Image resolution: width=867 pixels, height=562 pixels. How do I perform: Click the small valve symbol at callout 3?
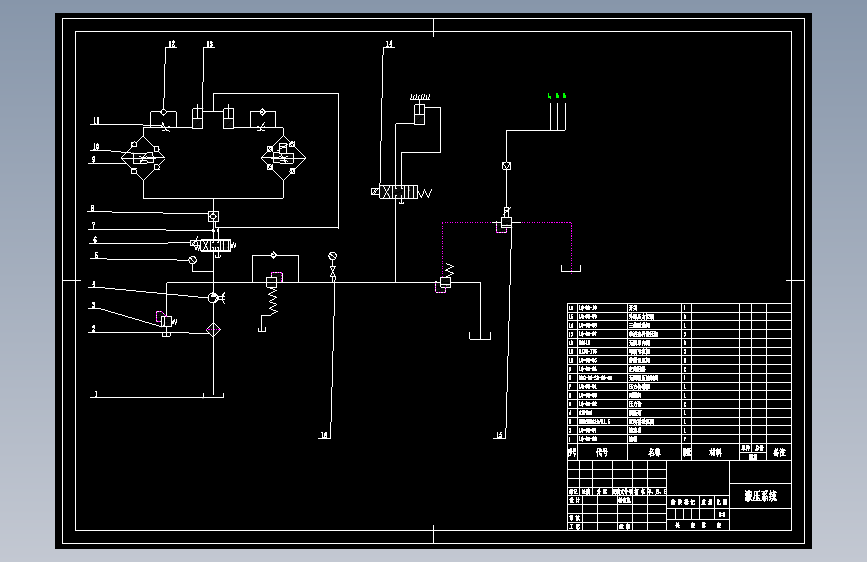pos(166,321)
